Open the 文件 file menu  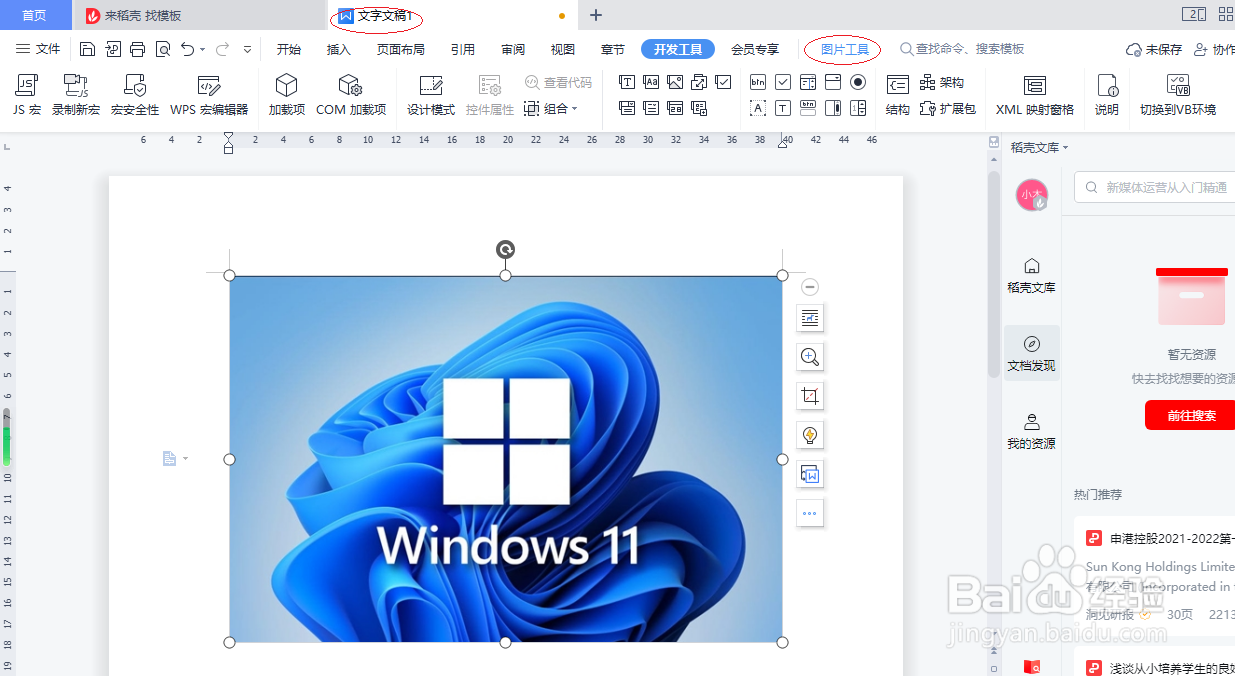[39, 49]
